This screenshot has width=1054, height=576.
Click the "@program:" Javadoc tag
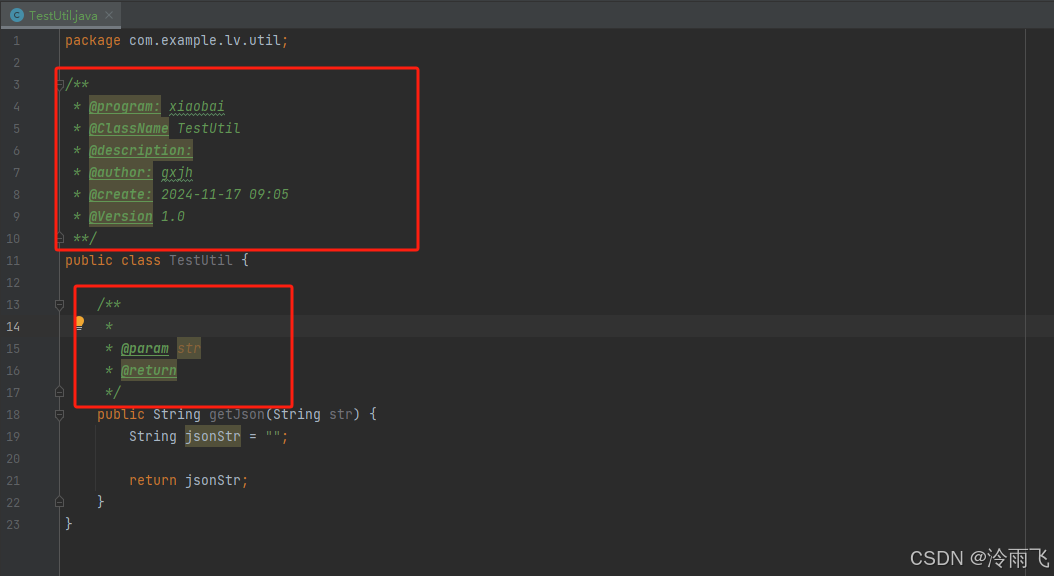coord(124,106)
